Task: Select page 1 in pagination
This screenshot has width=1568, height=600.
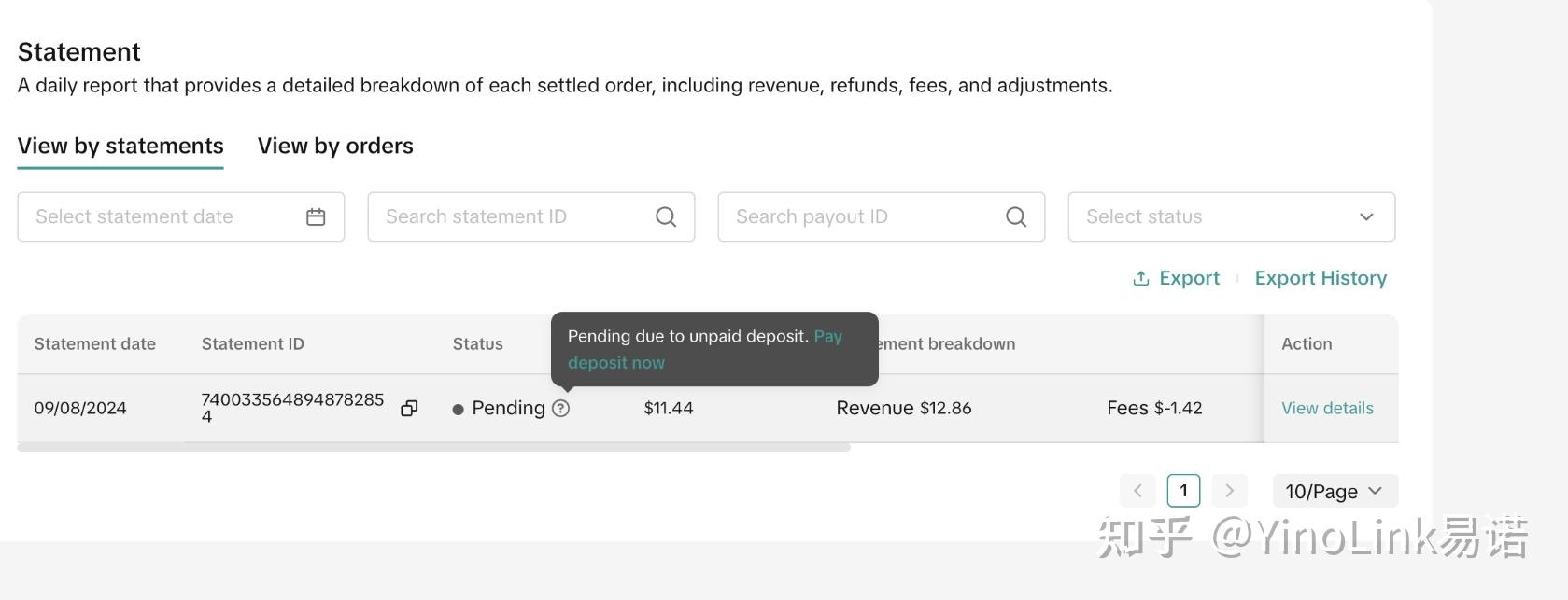Action: [1183, 491]
